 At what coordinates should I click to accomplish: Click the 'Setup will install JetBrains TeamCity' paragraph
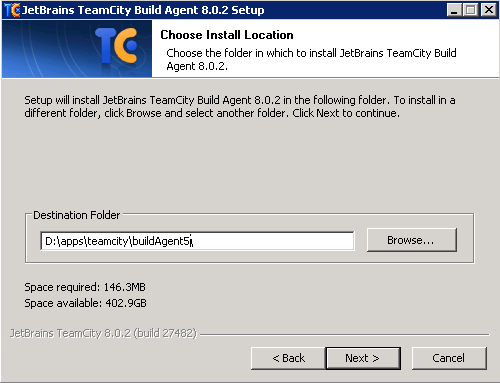(x=240, y=107)
